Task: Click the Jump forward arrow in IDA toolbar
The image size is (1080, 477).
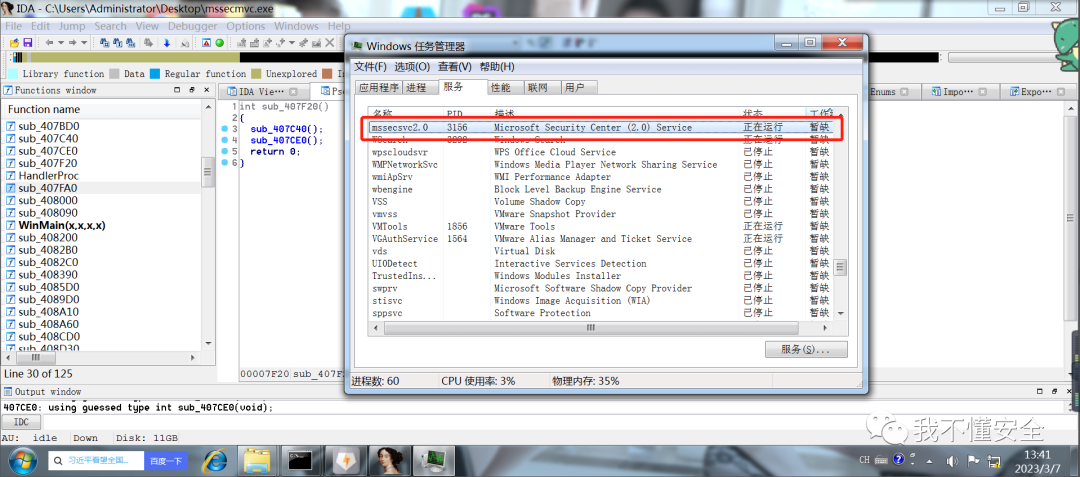Action: click(74, 43)
